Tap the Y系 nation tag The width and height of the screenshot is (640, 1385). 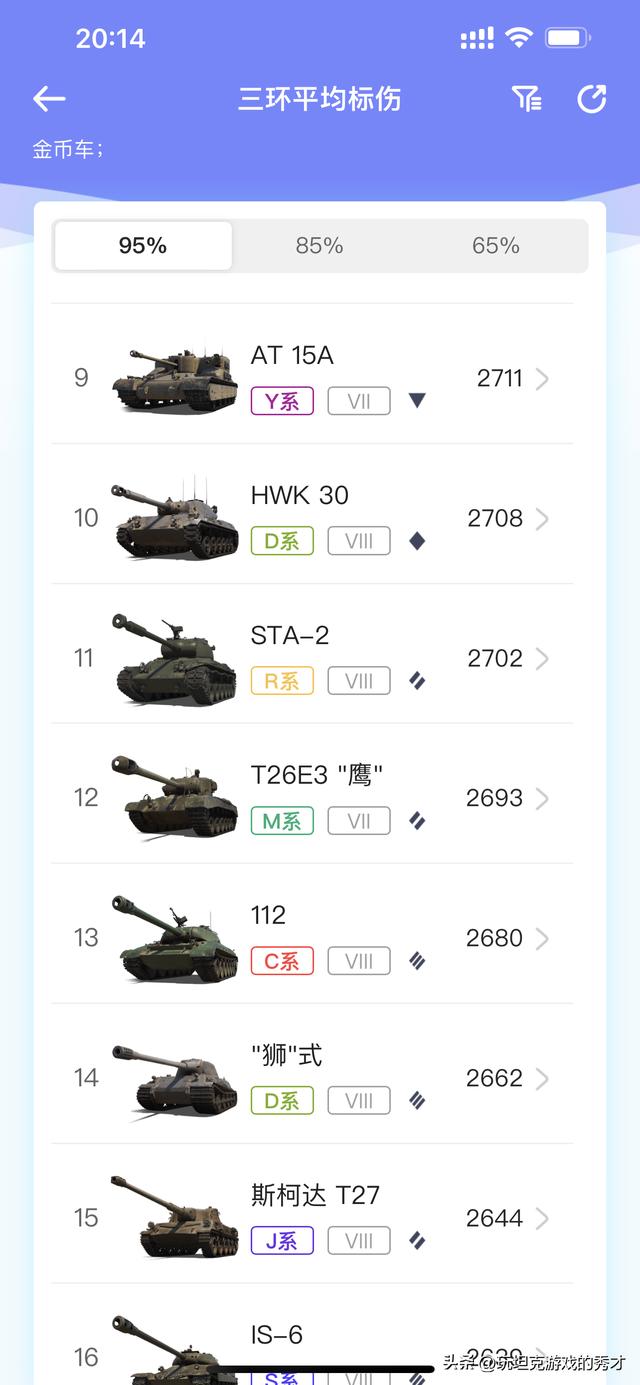282,401
